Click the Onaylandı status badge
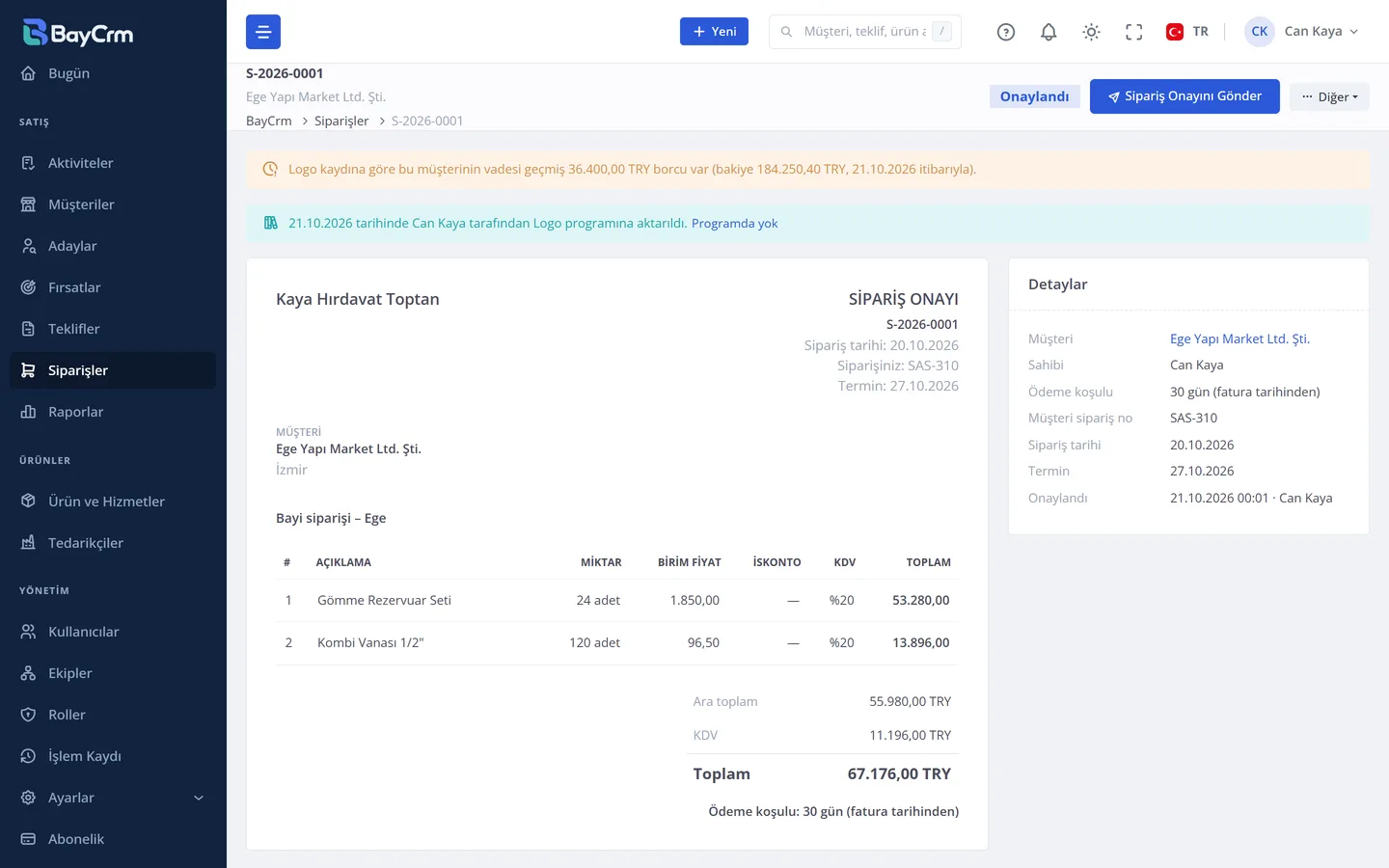1389x868 pixels. click(1034, 96)
